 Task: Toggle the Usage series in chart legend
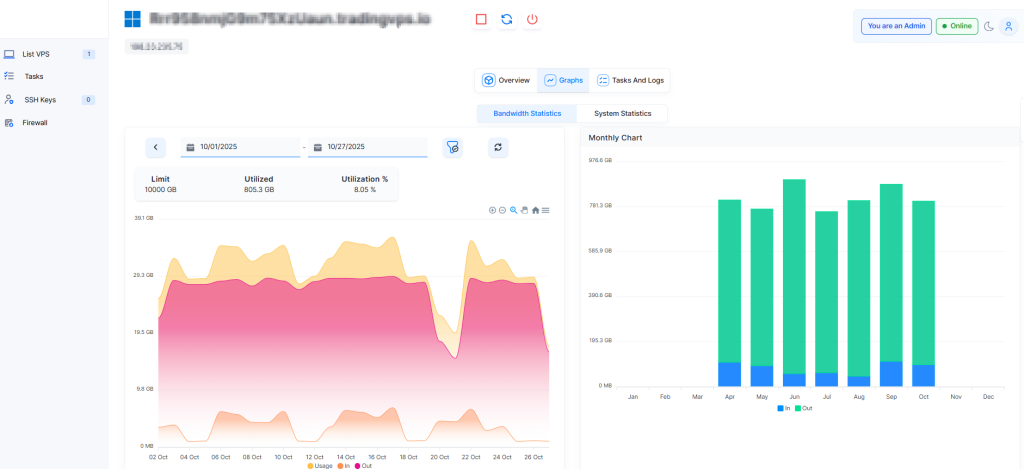[319, 466]
